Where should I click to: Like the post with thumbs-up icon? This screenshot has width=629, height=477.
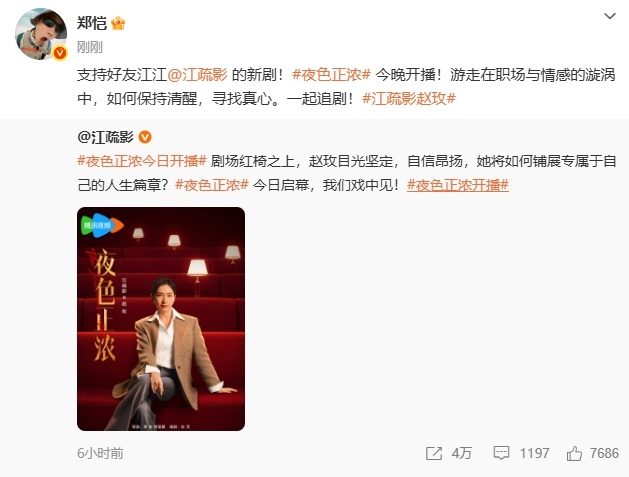coord(574,453)
